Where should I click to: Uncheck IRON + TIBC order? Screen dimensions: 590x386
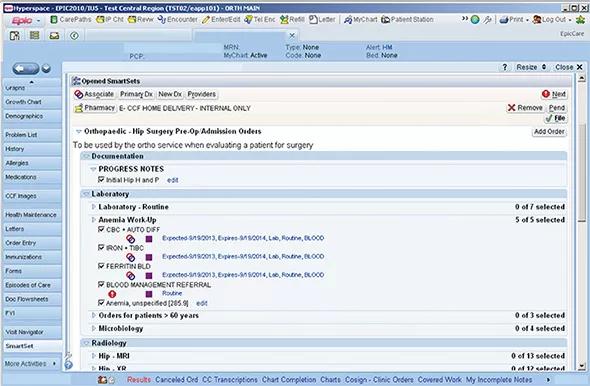pos(101,247)
